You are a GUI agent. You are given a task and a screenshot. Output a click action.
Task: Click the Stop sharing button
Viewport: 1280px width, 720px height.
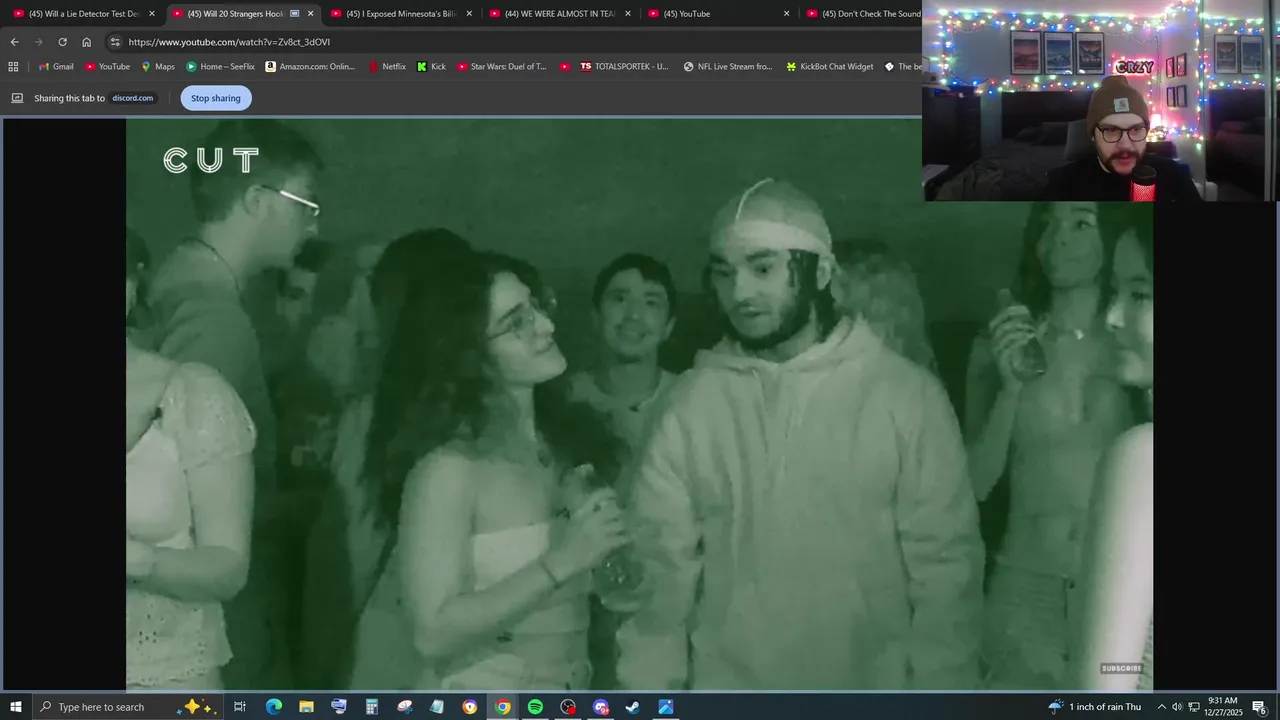tap(216, 98)
